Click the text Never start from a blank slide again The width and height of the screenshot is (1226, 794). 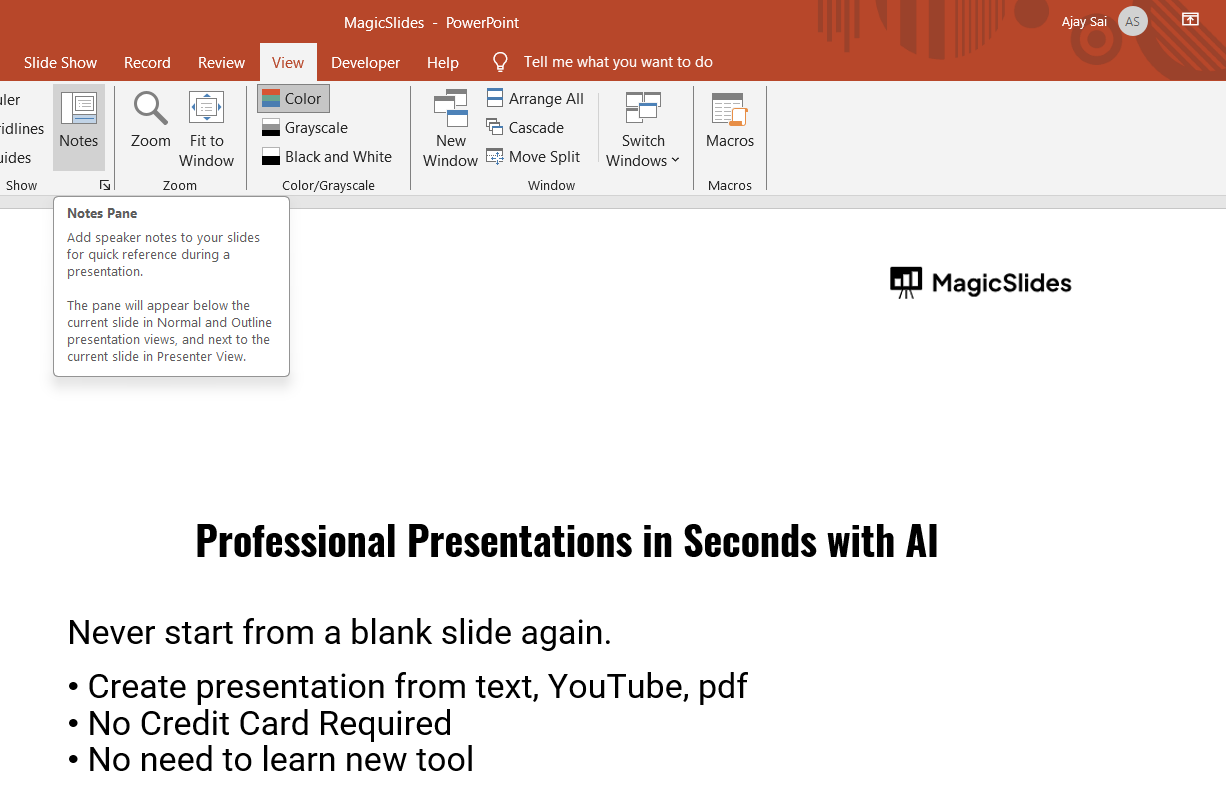[x=340, y=633]
